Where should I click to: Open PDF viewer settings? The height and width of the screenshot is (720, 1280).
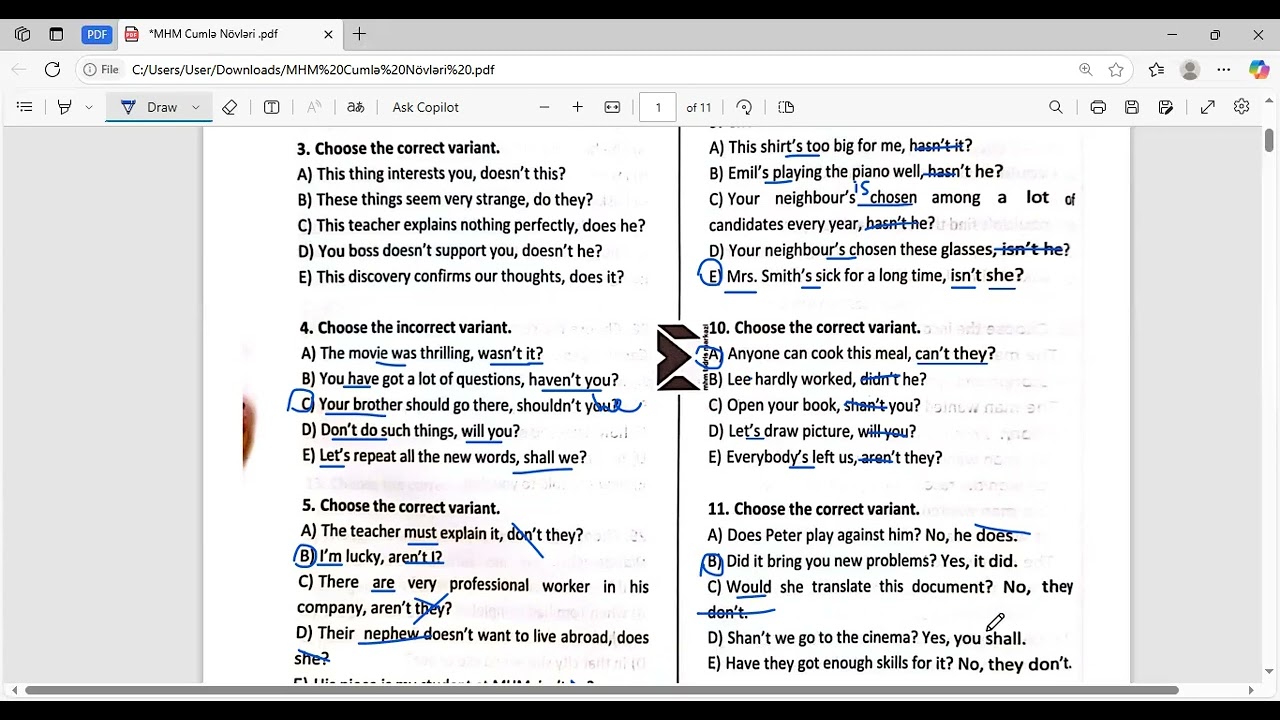1242,107
